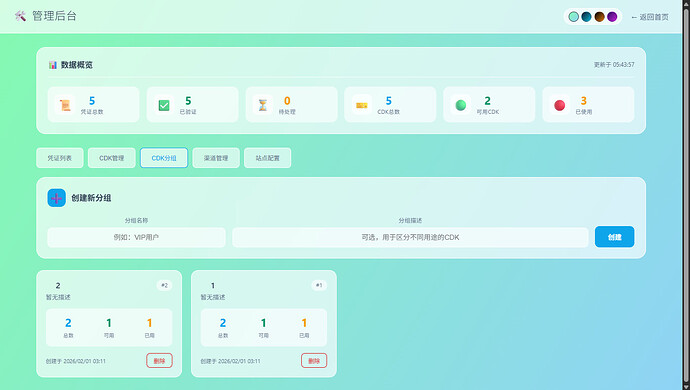Viewport: 690px width, 390px height.
Task: Click the bar chart icon beside 数据概览
Action: (x=53, y=65)
